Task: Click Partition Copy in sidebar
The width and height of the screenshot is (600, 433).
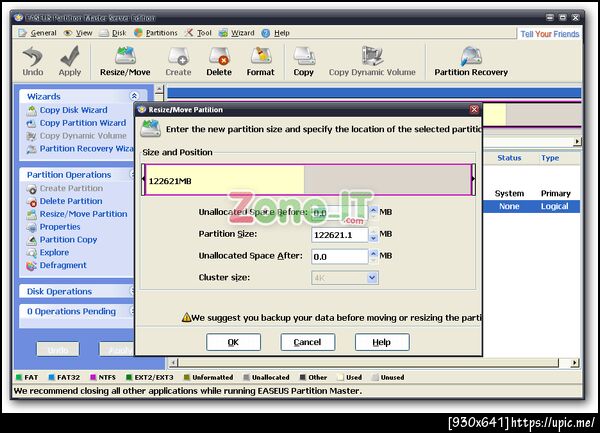Action: point(62,240)
